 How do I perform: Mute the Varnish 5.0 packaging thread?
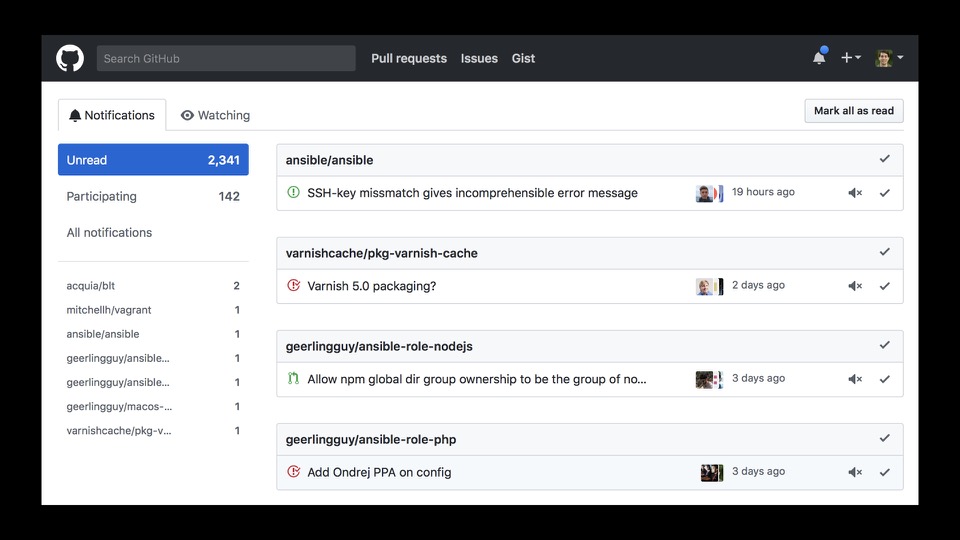click(x=855, y=286)
